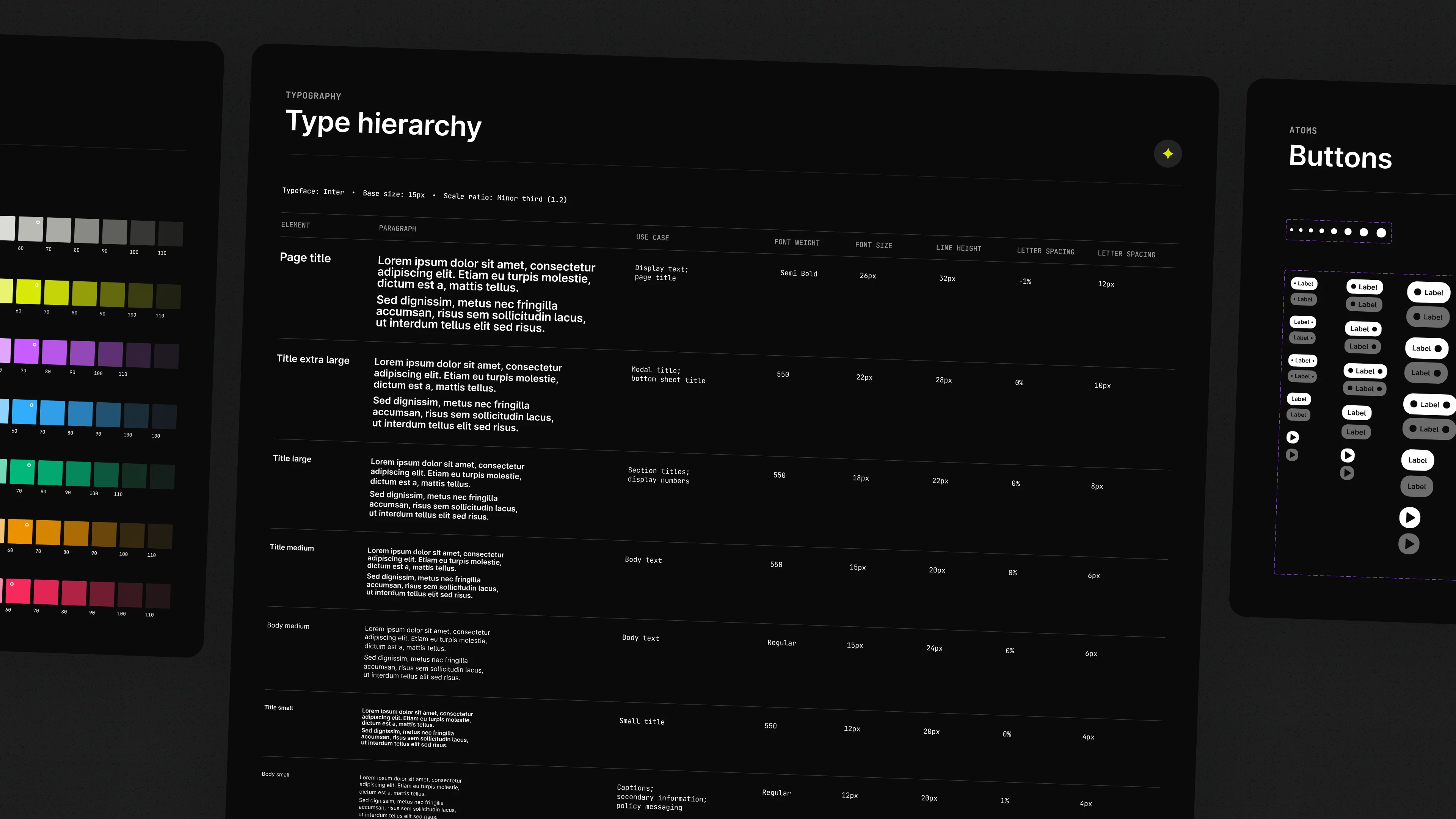Click the 'Small title' use case
The width and height of the screenshot is (1456, 819).
pos(642,721)
